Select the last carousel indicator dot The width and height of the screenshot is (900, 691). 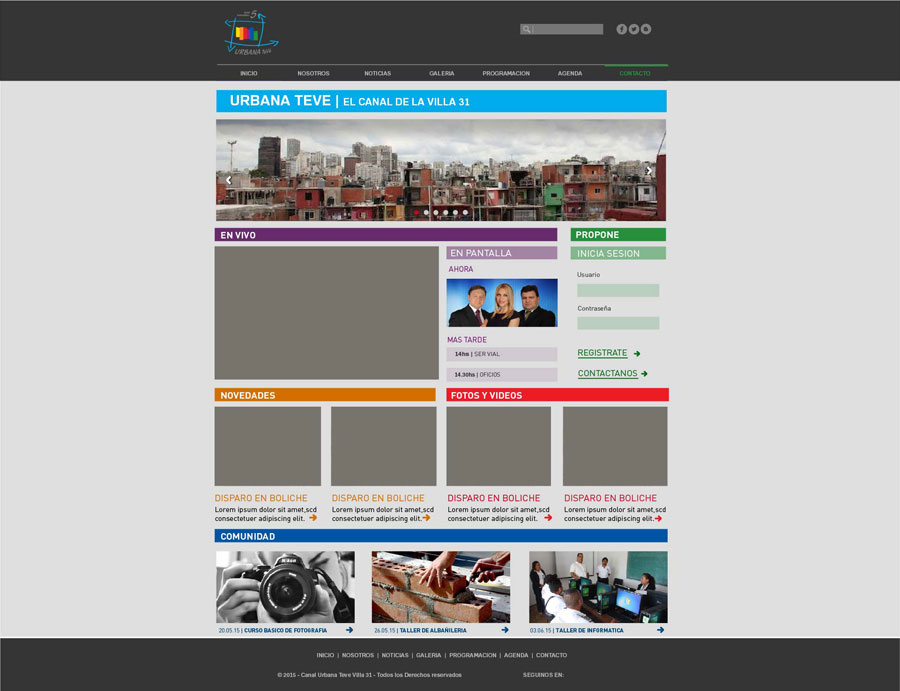465,212
